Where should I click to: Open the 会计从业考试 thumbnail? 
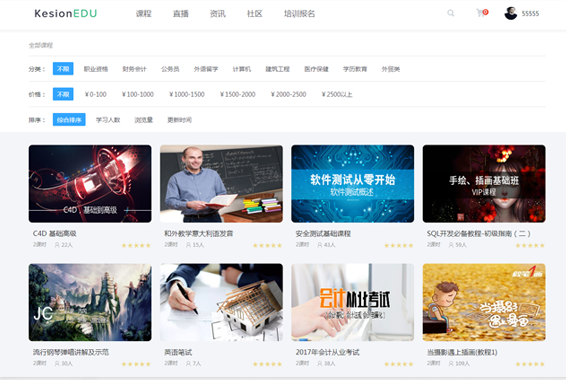(x=353, y=302)
